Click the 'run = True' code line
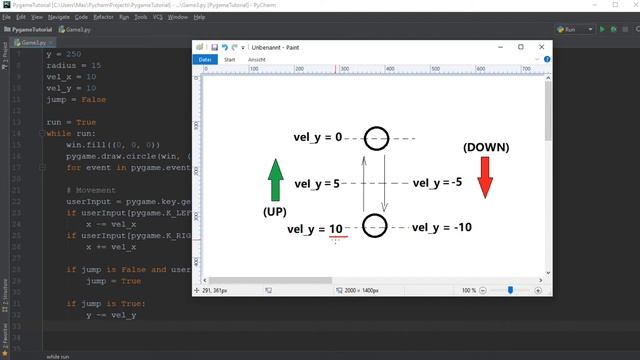This screenshot has width=640, height=360. 71,122
